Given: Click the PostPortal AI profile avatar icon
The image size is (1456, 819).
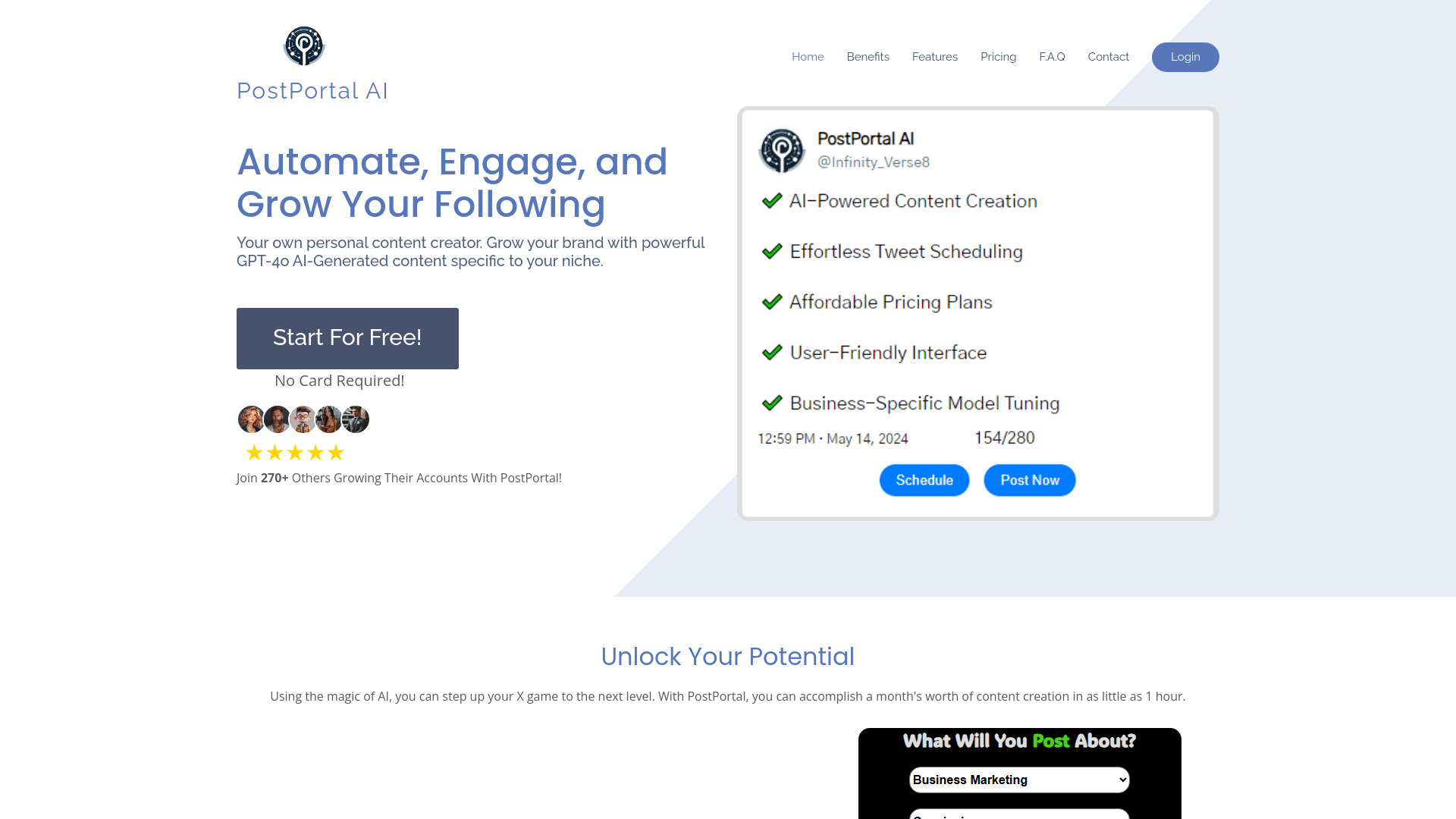Looking at the screenshot, I should pos(783,150).
